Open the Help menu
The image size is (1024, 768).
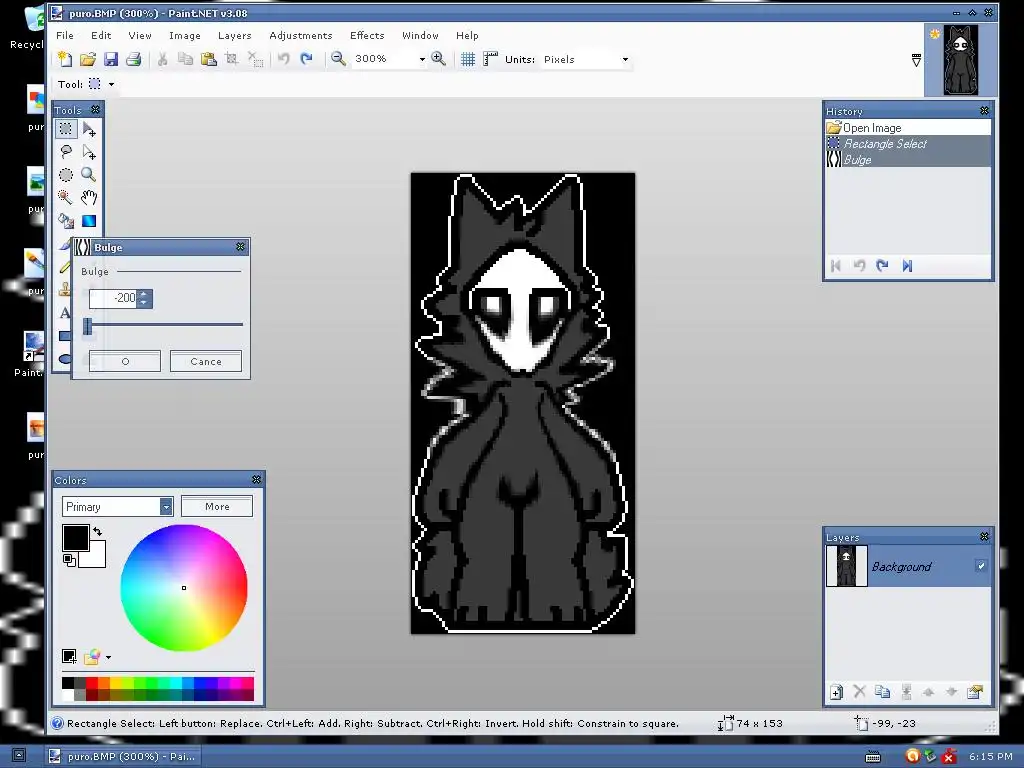467,35
